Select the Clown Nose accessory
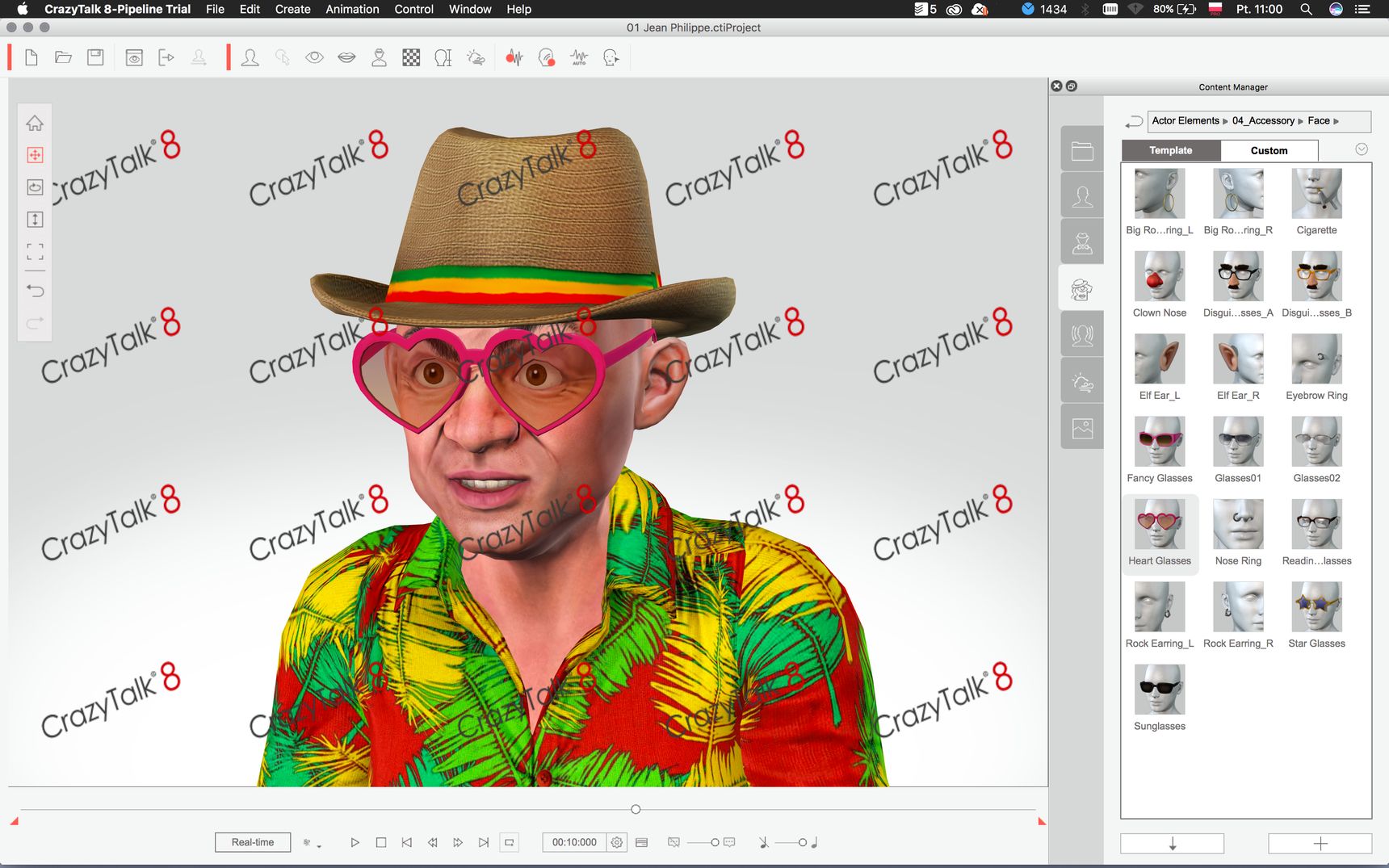 pyautogui.click(x=1159, y=275)
